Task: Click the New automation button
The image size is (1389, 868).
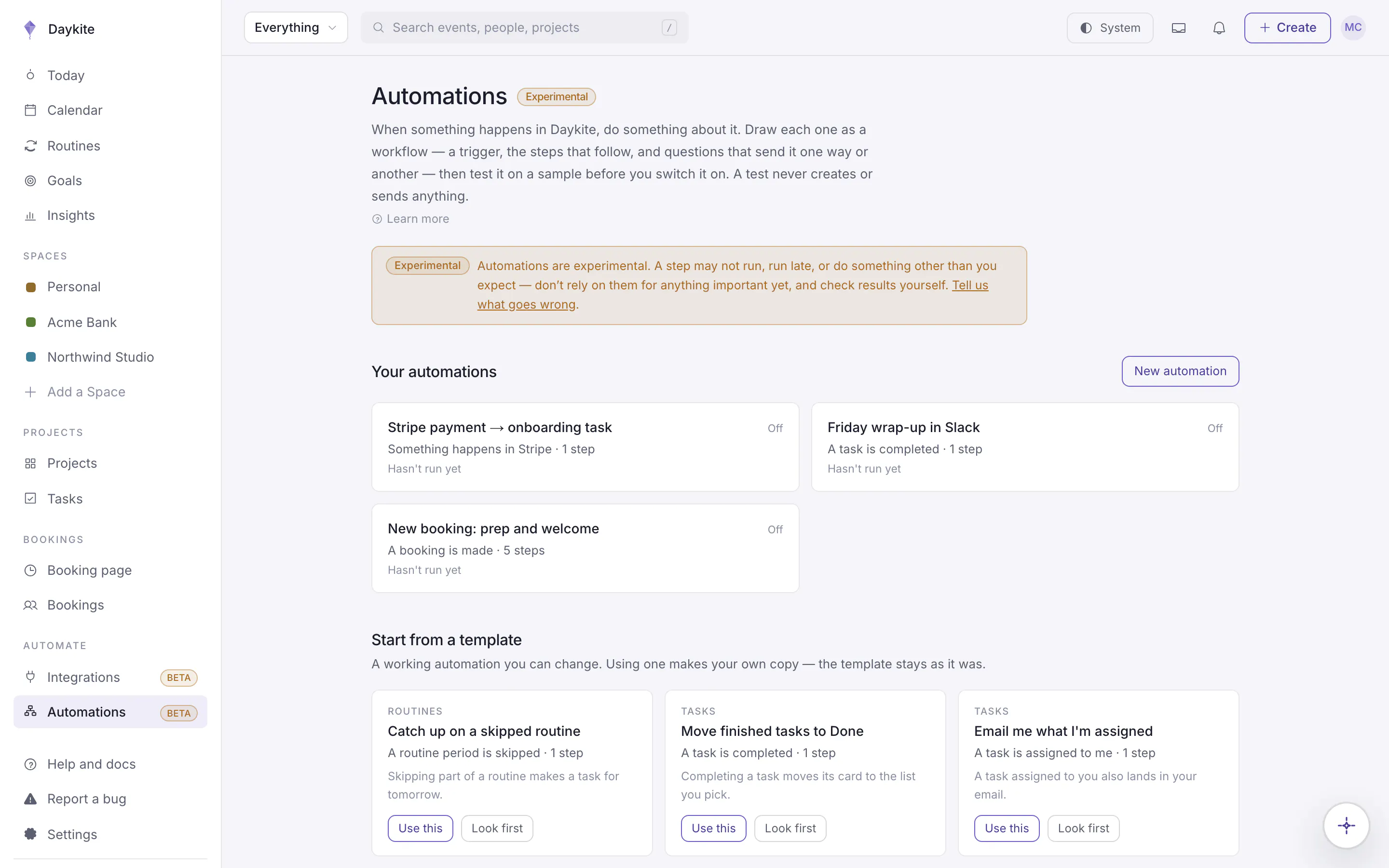Action: (1180, 371)
